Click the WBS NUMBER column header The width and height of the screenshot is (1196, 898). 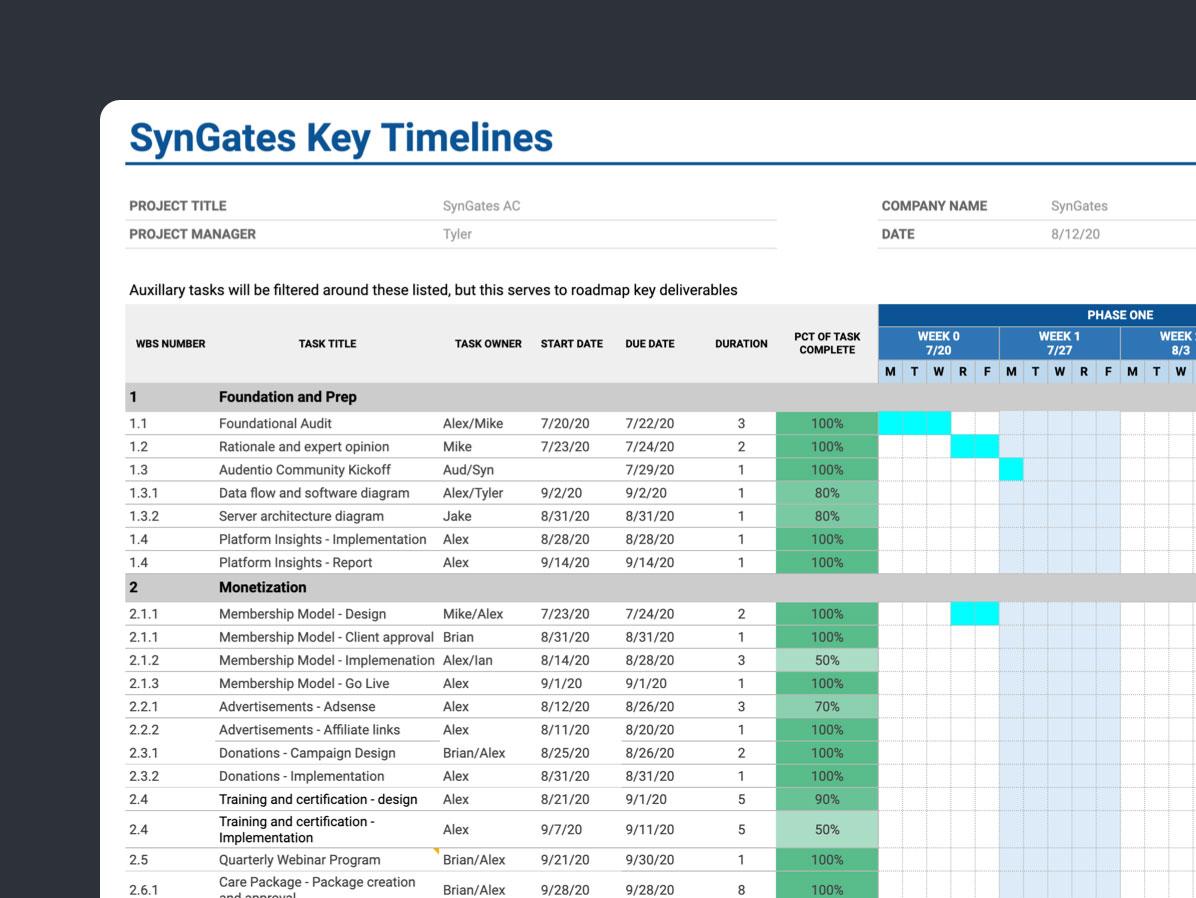[167, 343]
